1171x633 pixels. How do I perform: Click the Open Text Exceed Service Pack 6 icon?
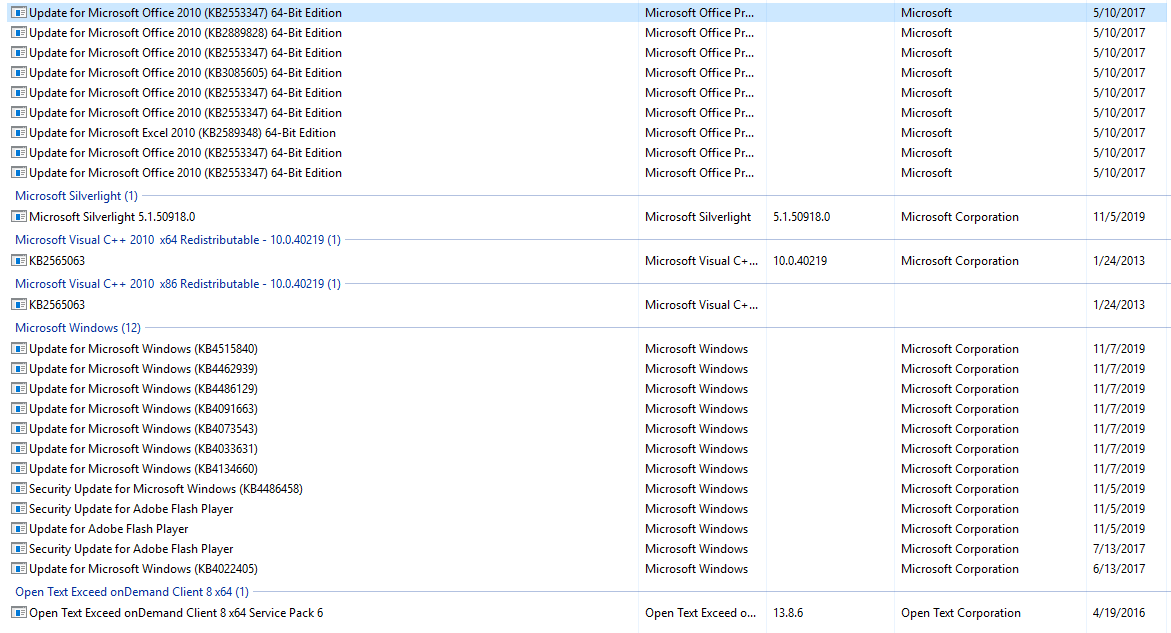point(19,613)
